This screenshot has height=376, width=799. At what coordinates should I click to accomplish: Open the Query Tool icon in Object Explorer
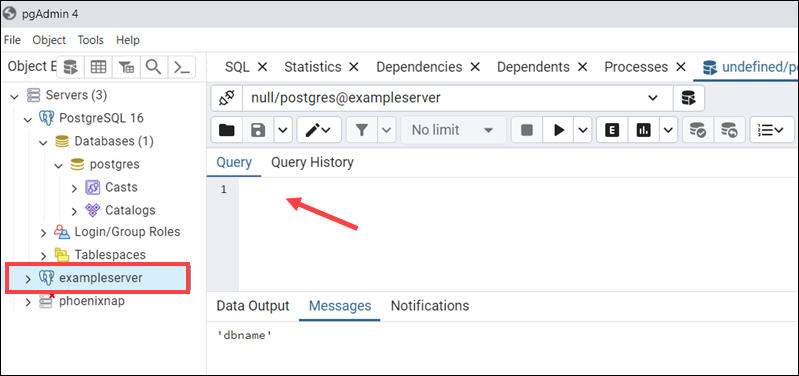(x=71, y=67)
